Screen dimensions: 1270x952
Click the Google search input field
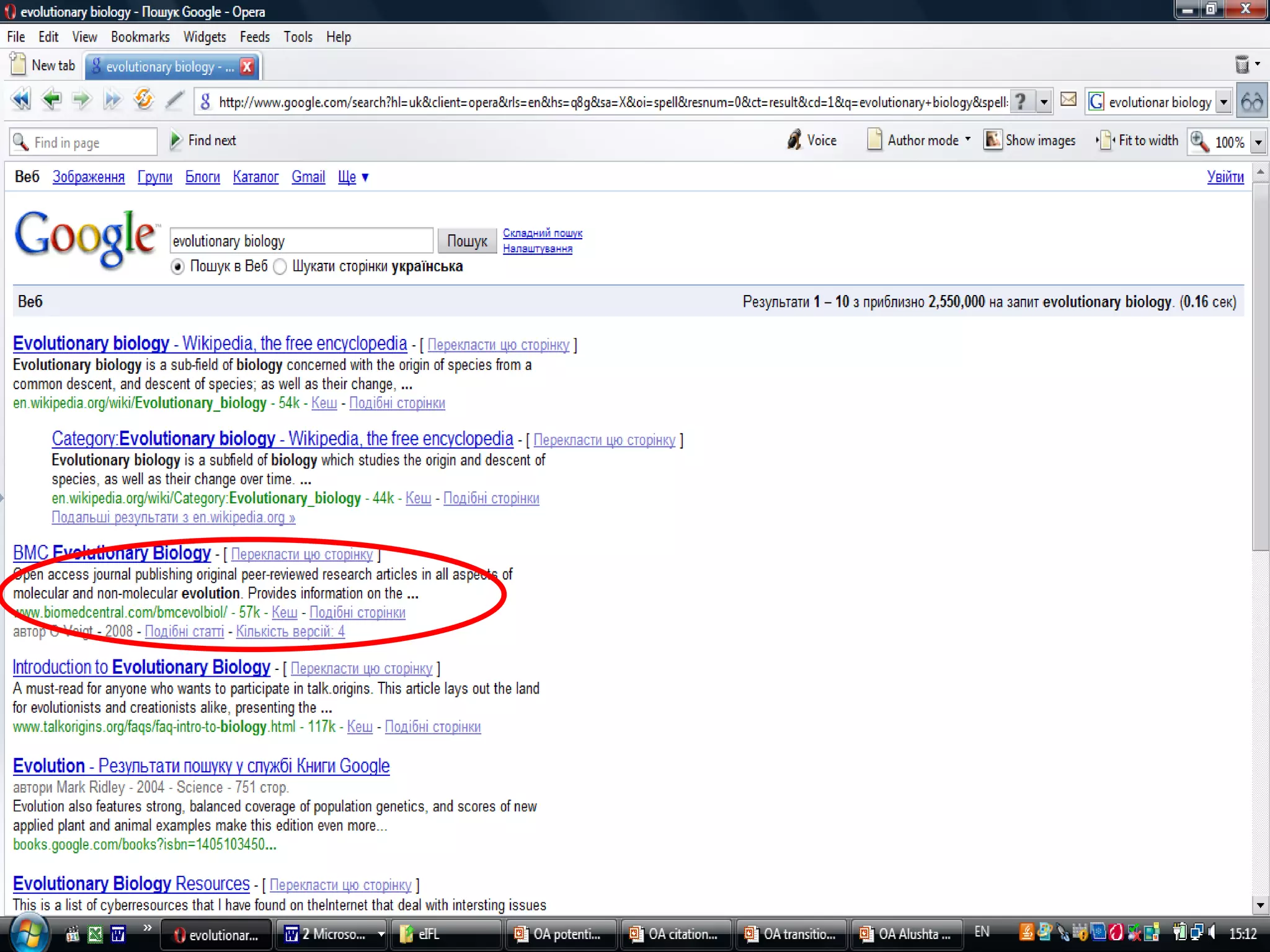301,241
